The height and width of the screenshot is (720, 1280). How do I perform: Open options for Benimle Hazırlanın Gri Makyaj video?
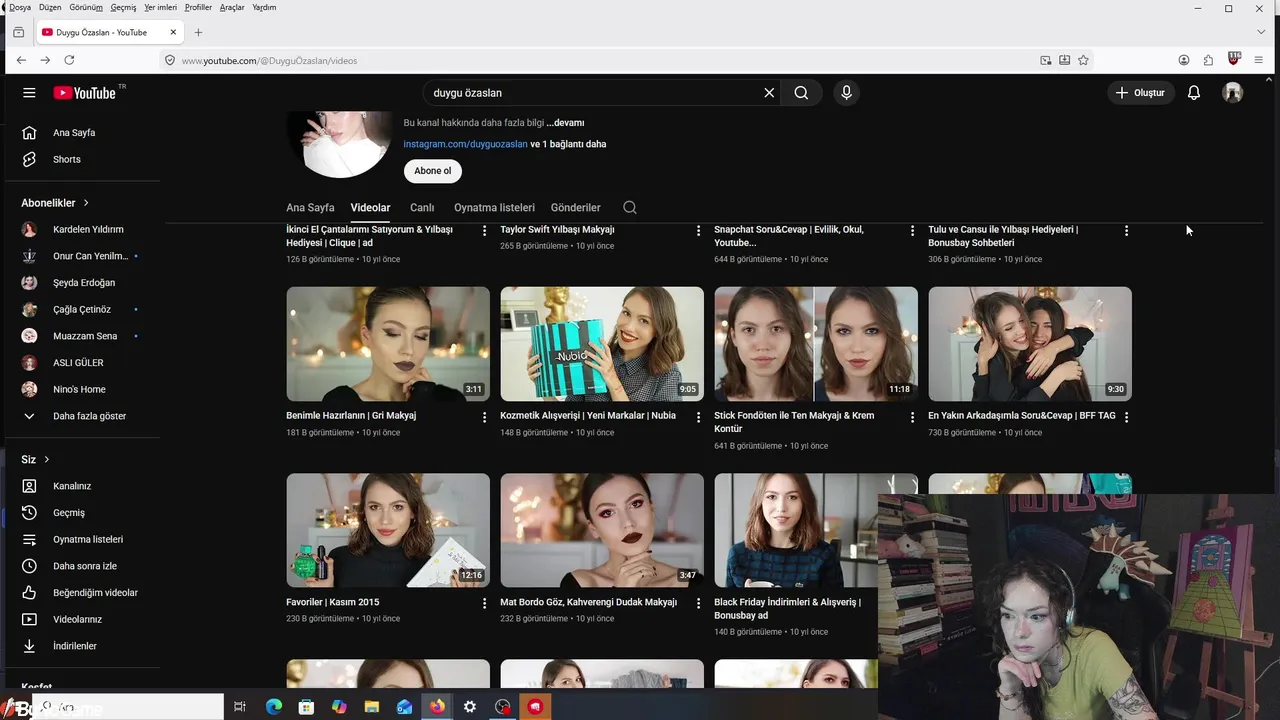pos(484,417)
